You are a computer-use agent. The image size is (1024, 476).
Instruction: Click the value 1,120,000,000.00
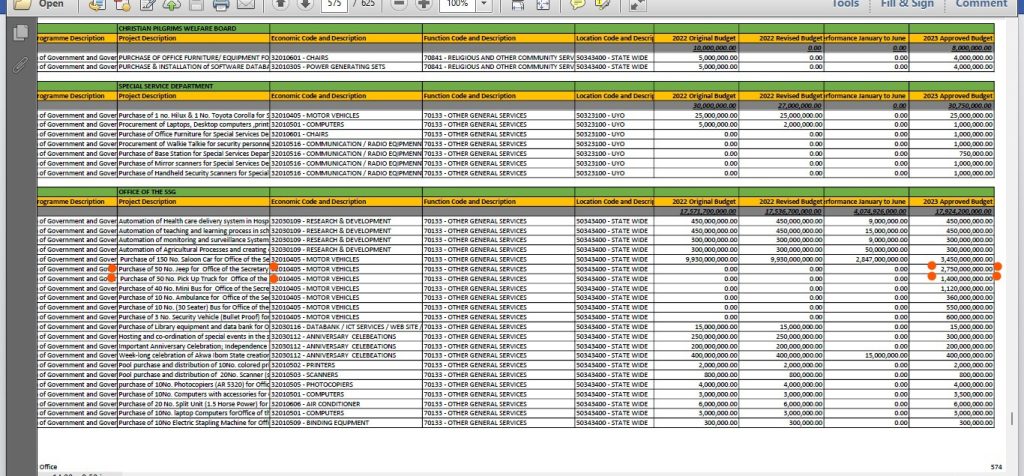[967, 288]
